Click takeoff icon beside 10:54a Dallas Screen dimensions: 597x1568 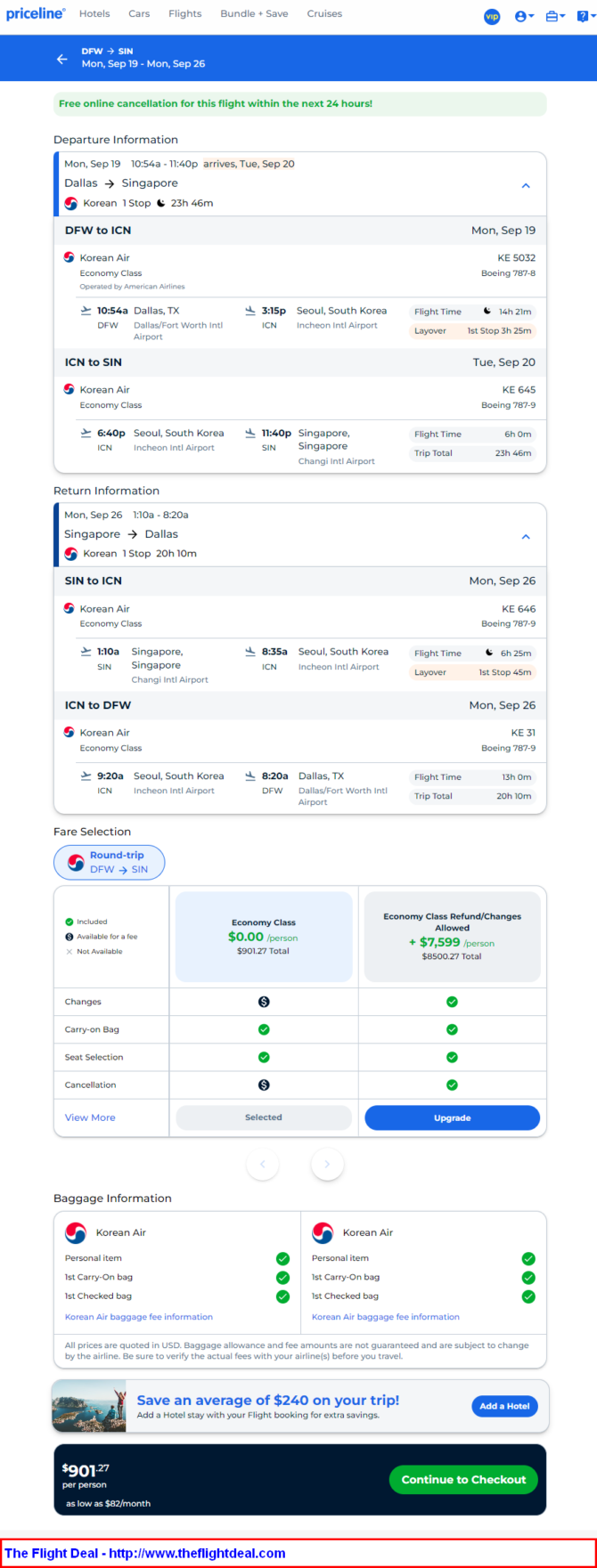pyautogui.click(x=86, y=311)
